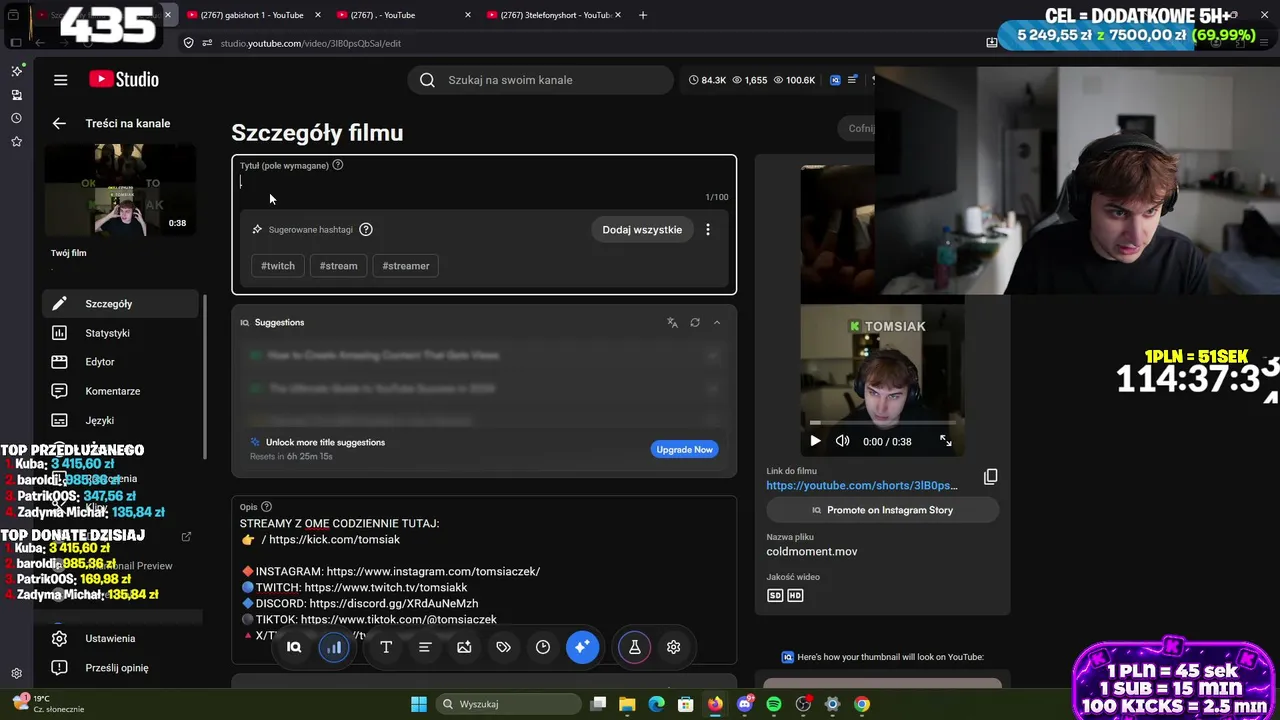Click the SD video quality badge
Image resolution: width=1280 pixels, height=720 pixels.
775,596
